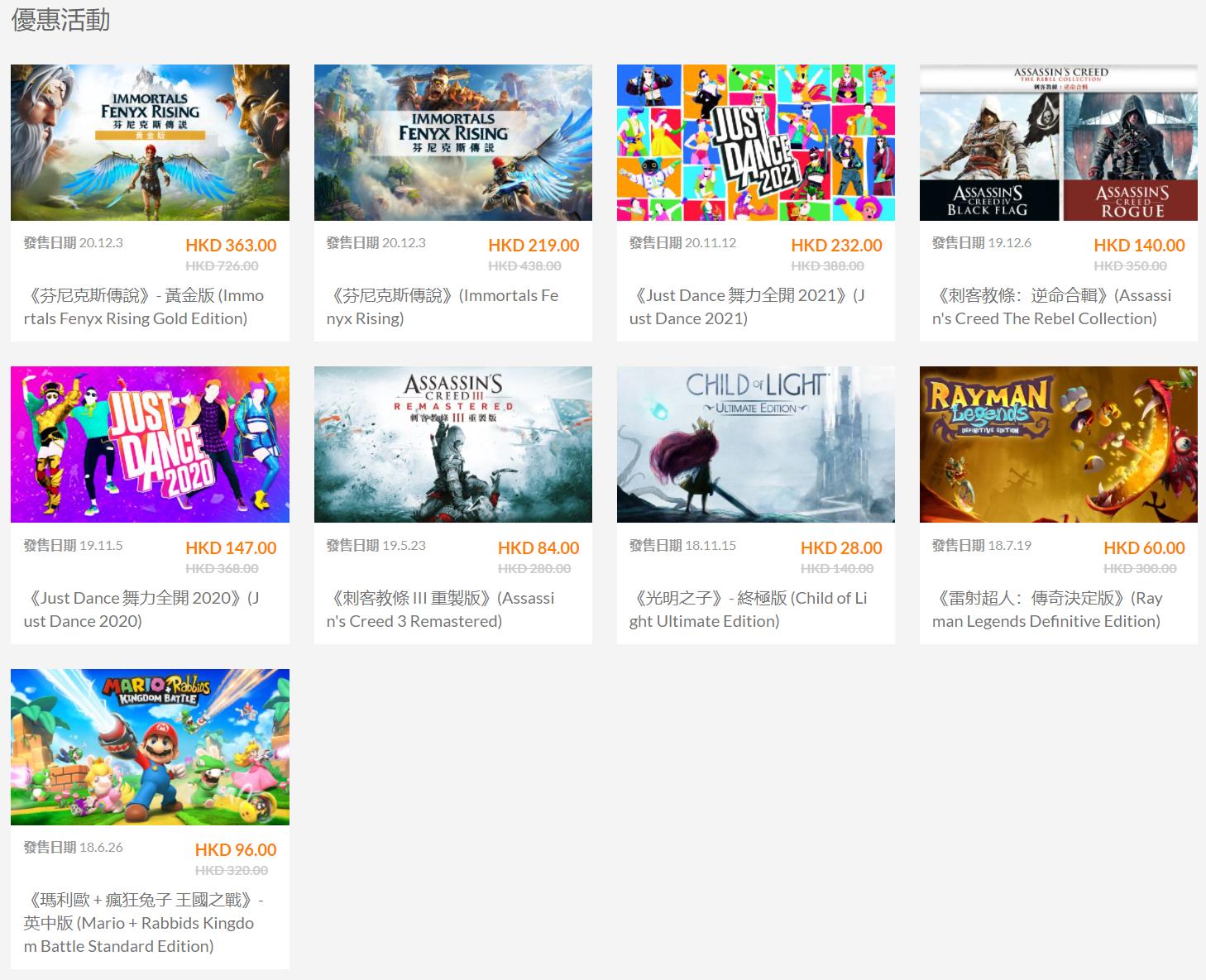Image resolution: width=1206 pixels, height=980 pixels.
Task: Click the HKD 147.00 sale price
Action: pos(231,548)
